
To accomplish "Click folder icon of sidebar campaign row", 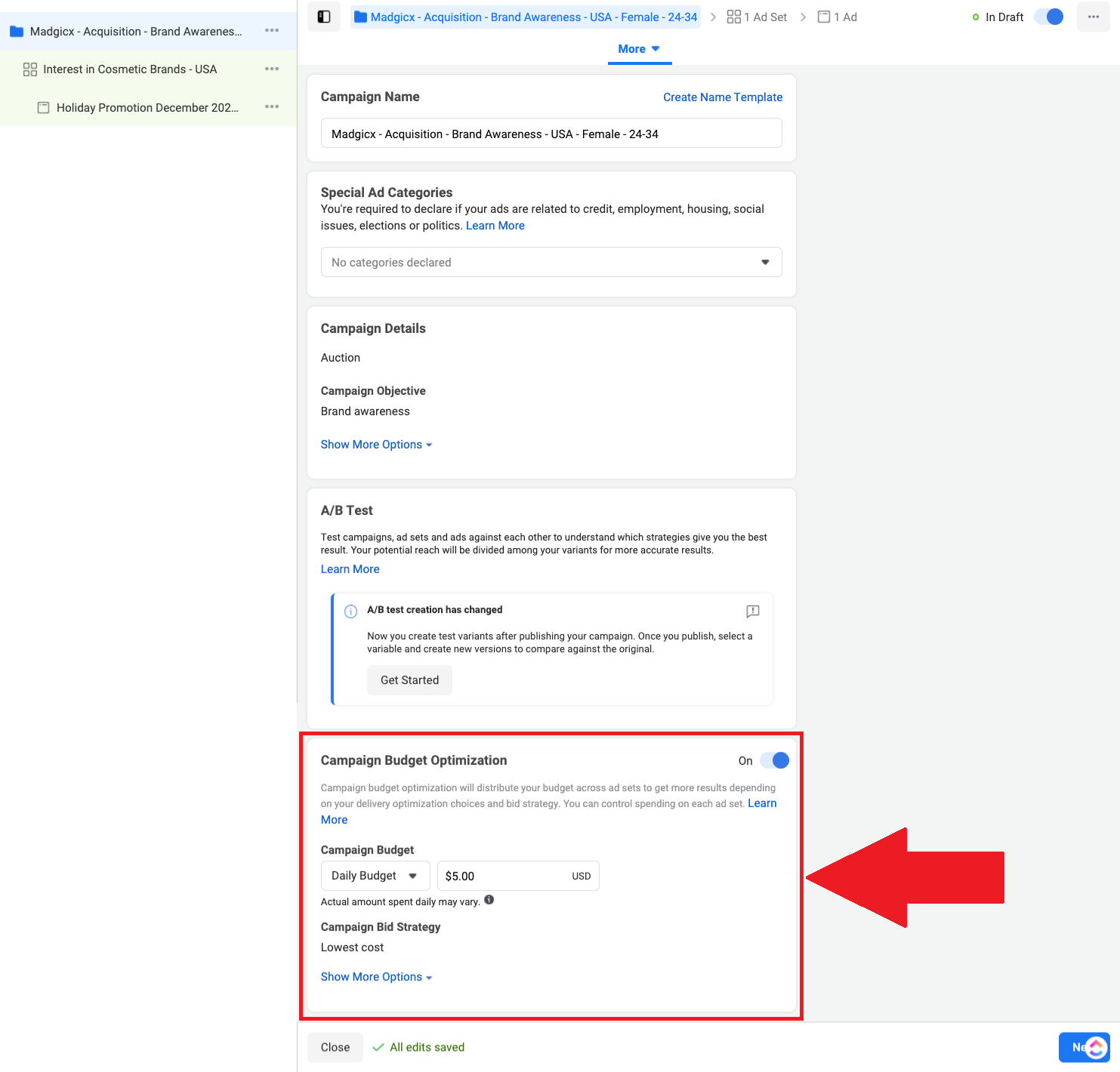I will coord(17,32).
